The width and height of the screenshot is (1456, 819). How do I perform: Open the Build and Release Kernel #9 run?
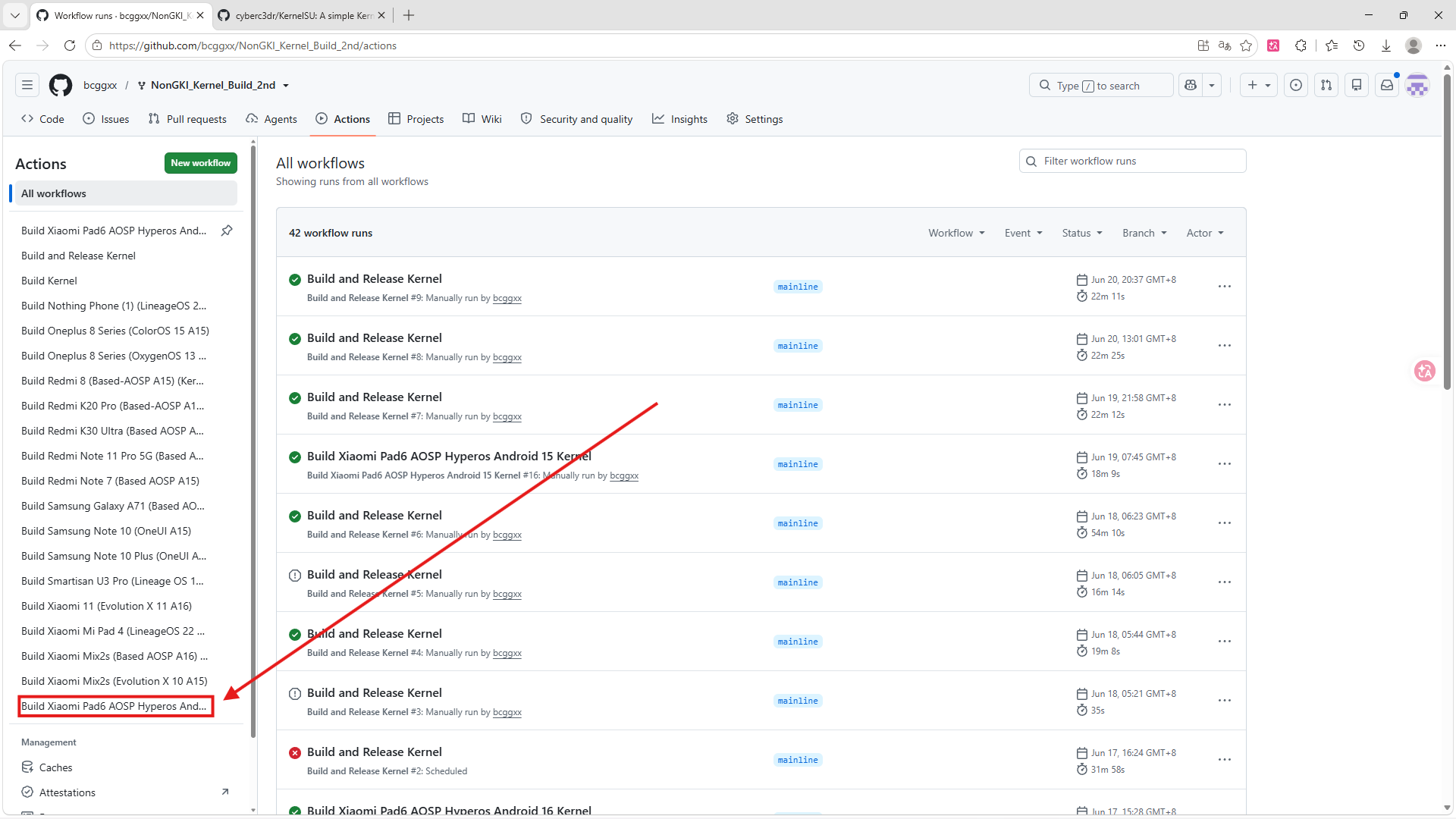tap(374, 279)
